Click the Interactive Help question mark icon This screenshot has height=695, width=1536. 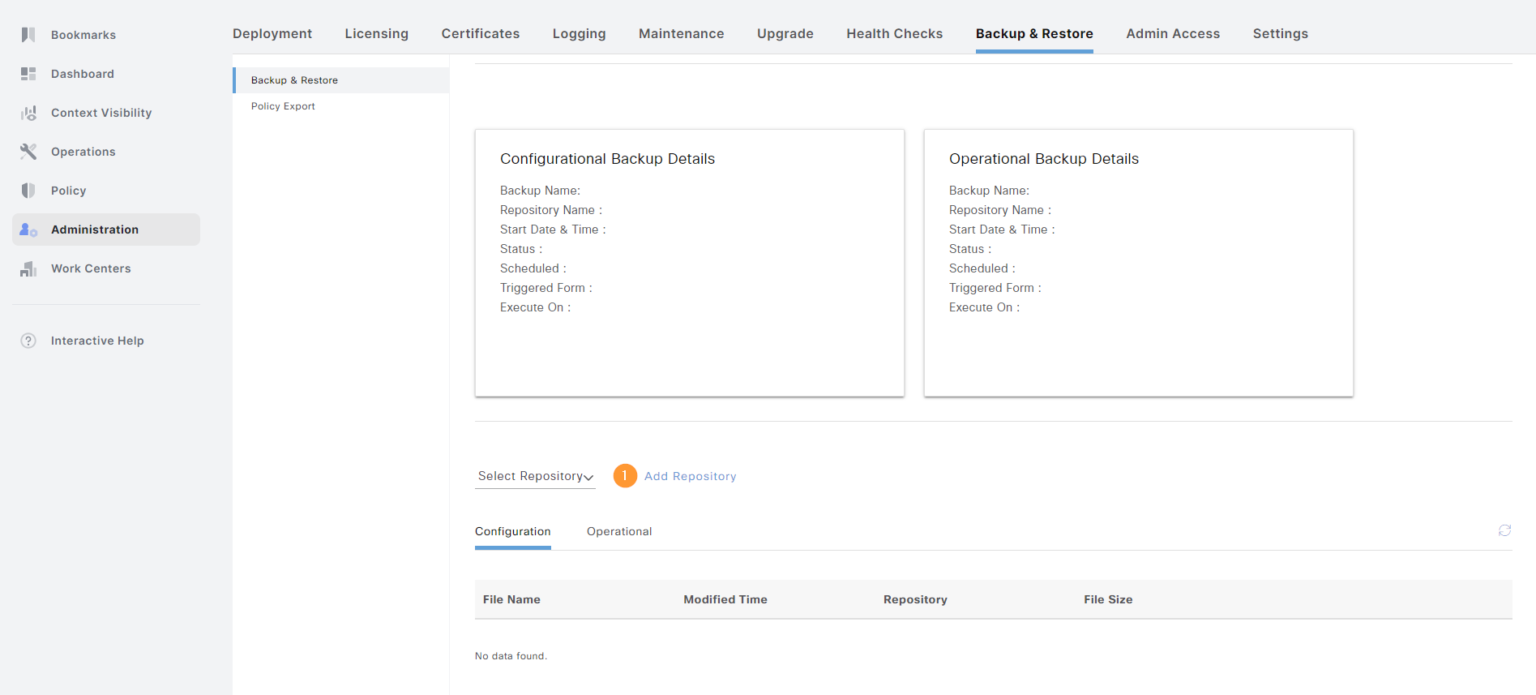point(27,340)
